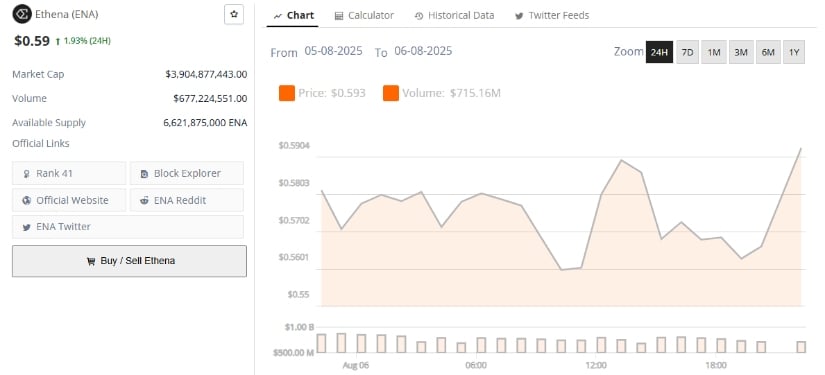The image size is (825, 375).
Task: Click the $0.5803 y-axis label
Action: tap(294, 183)
